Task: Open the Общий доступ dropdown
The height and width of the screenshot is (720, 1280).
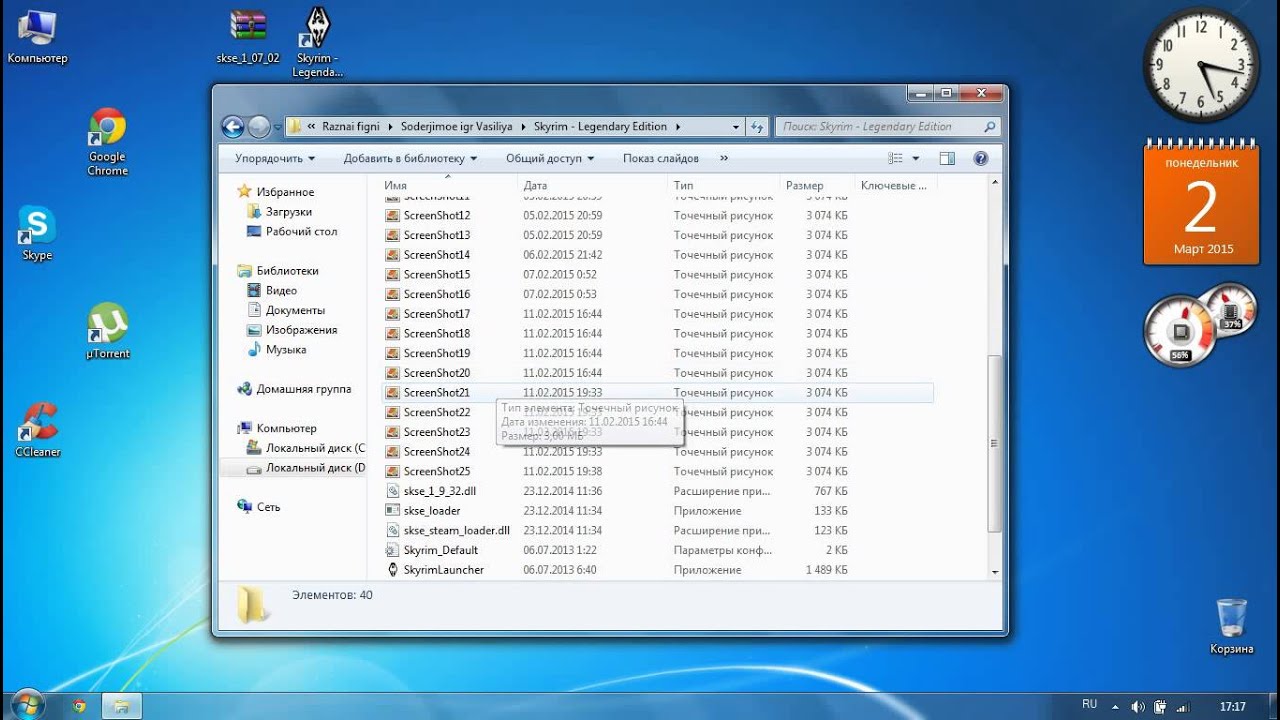Action: click(x=550, y=158)
